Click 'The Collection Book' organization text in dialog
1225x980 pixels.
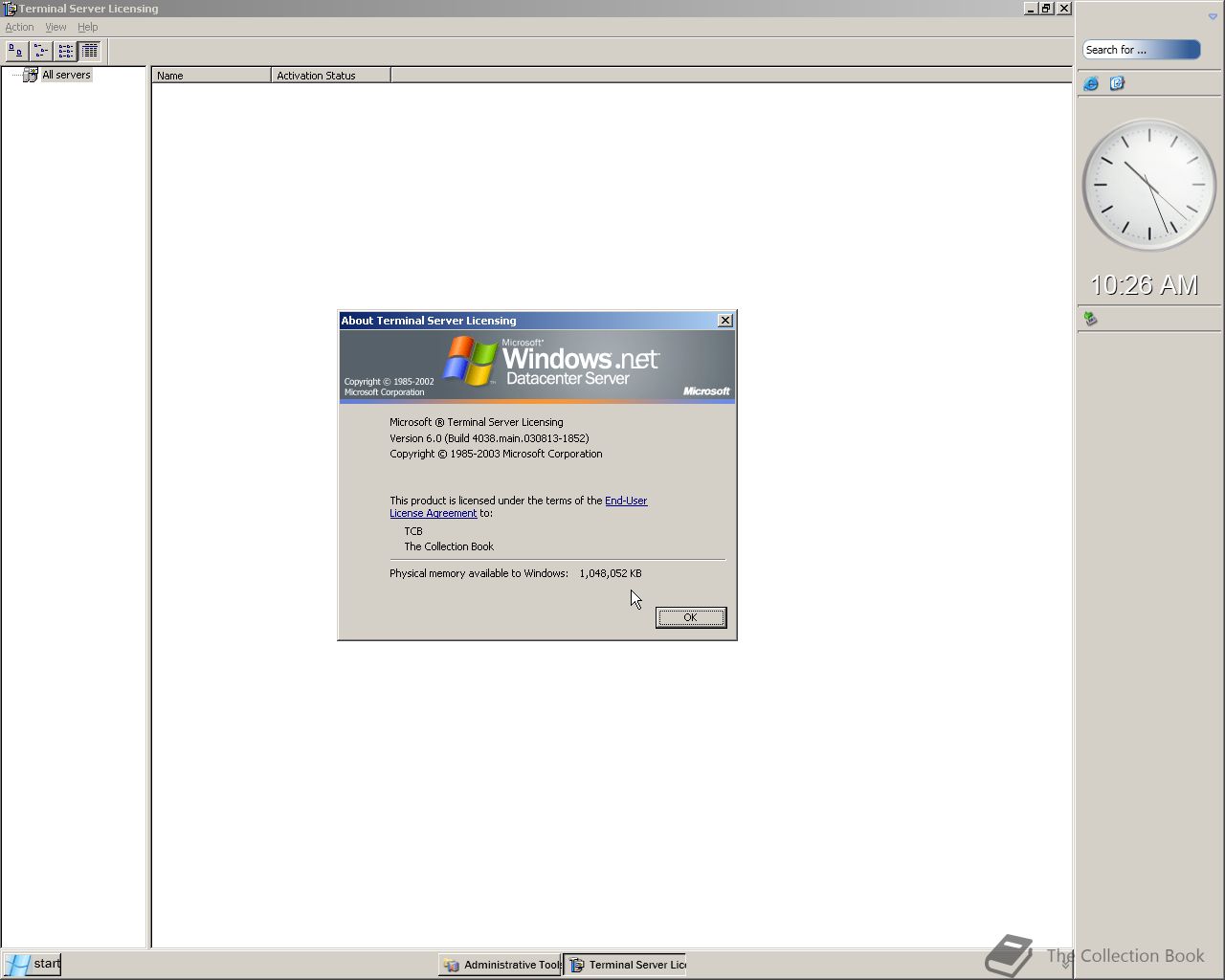pyautogui.click(x=449, y=546)
